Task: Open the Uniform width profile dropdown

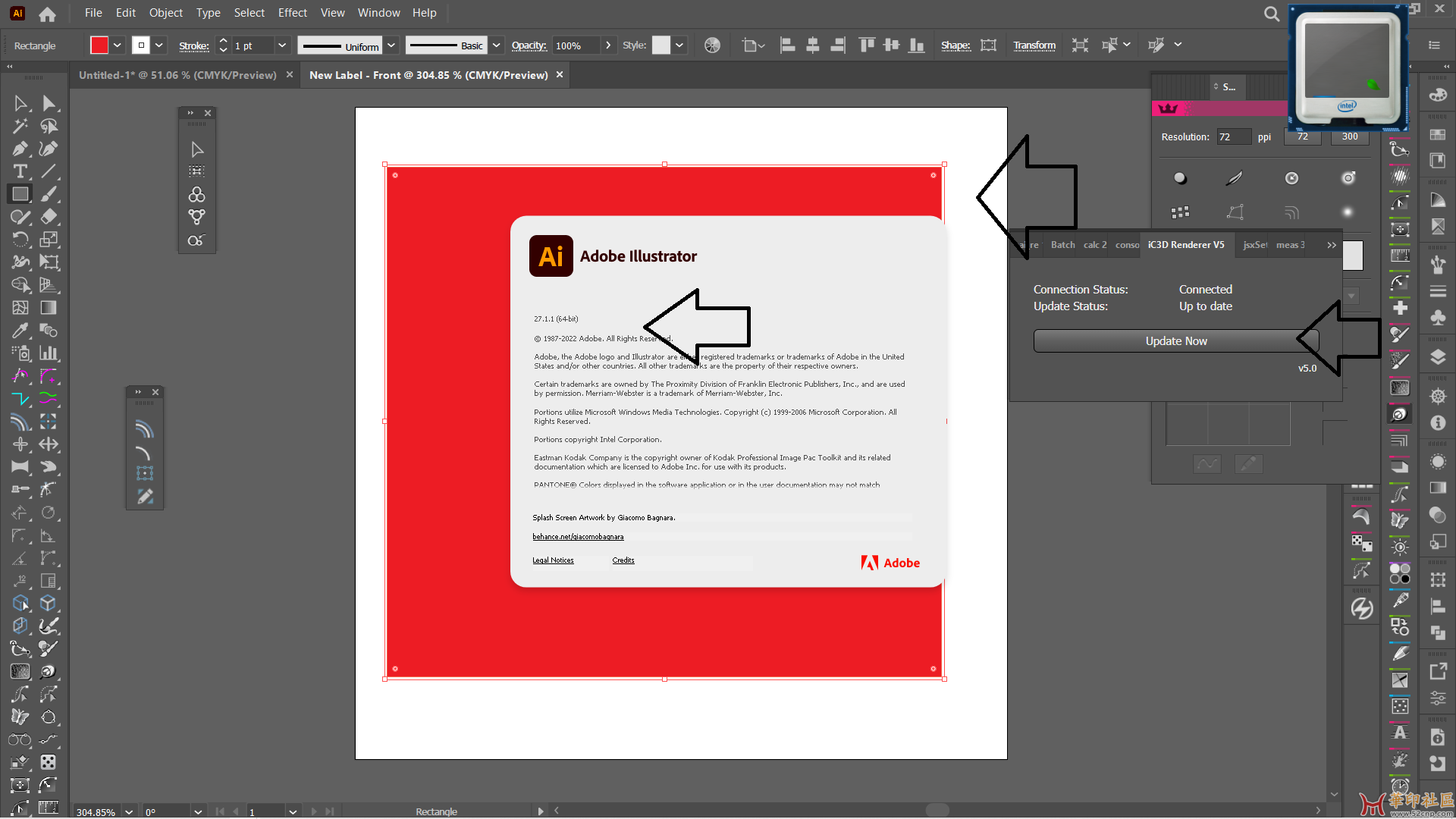Action: tap(391, 45)
